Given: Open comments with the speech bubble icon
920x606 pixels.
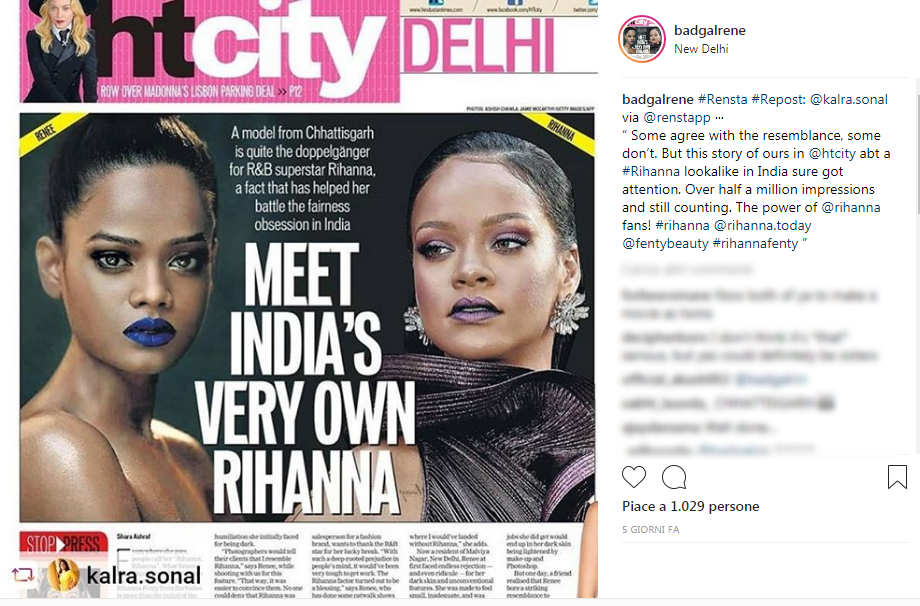Looking at the screenshot, I should pyautogui.click(x=674, y=477).
